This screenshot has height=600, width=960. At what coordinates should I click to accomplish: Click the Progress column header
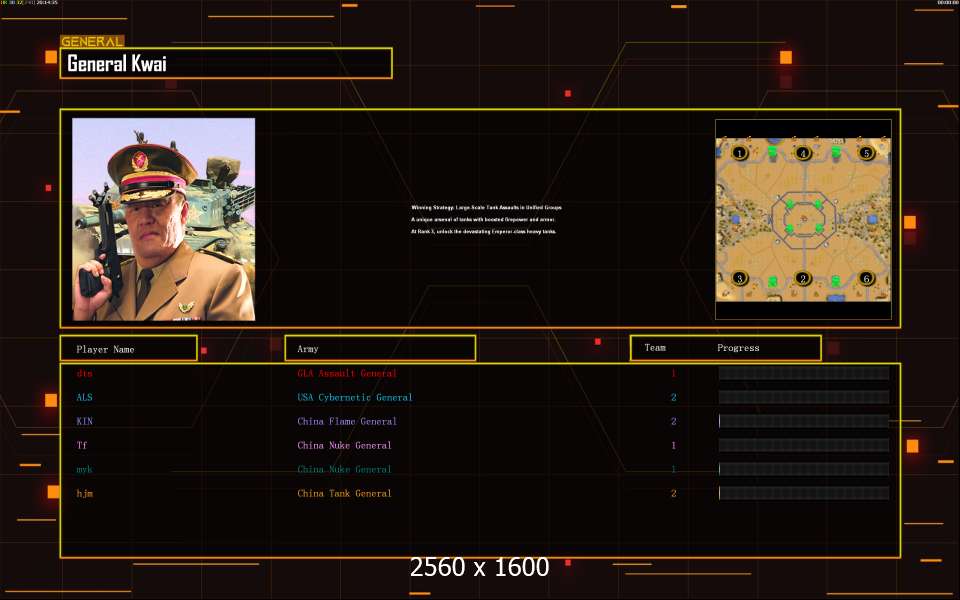point(738,348)
